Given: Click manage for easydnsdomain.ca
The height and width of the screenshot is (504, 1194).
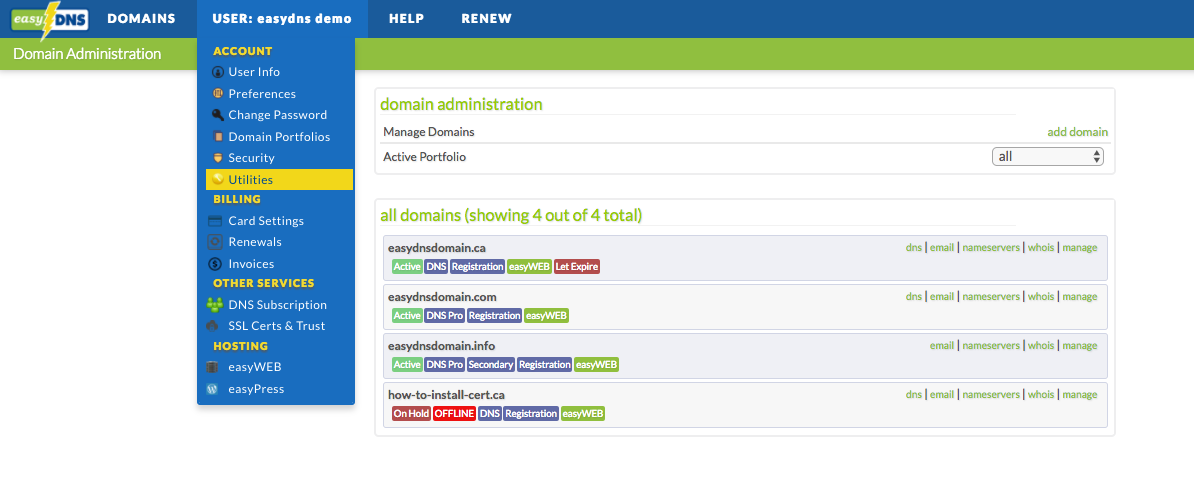Looking at the screenshot, I should coord(1080,247).
